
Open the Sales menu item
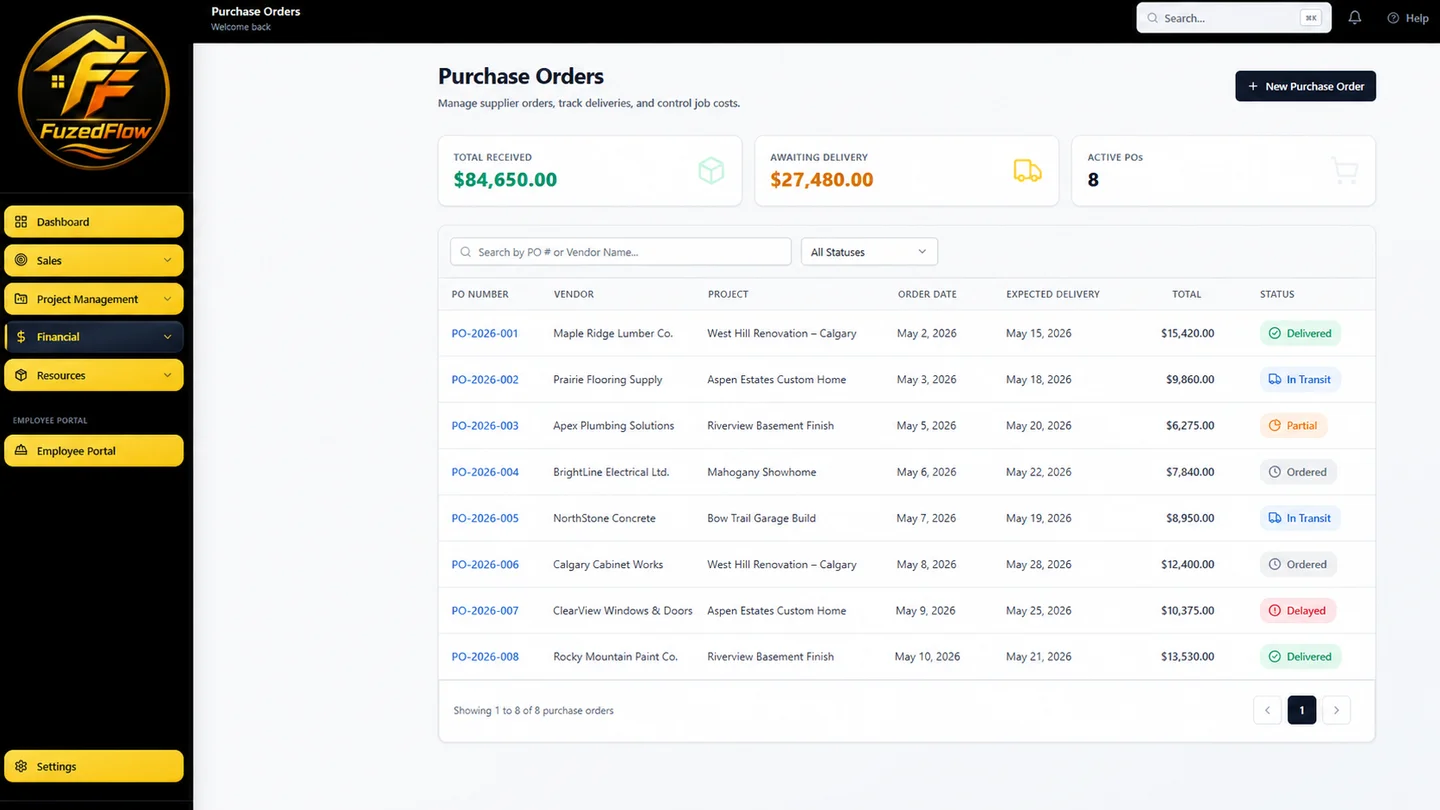pyautogui.click(x=94, y=260)
